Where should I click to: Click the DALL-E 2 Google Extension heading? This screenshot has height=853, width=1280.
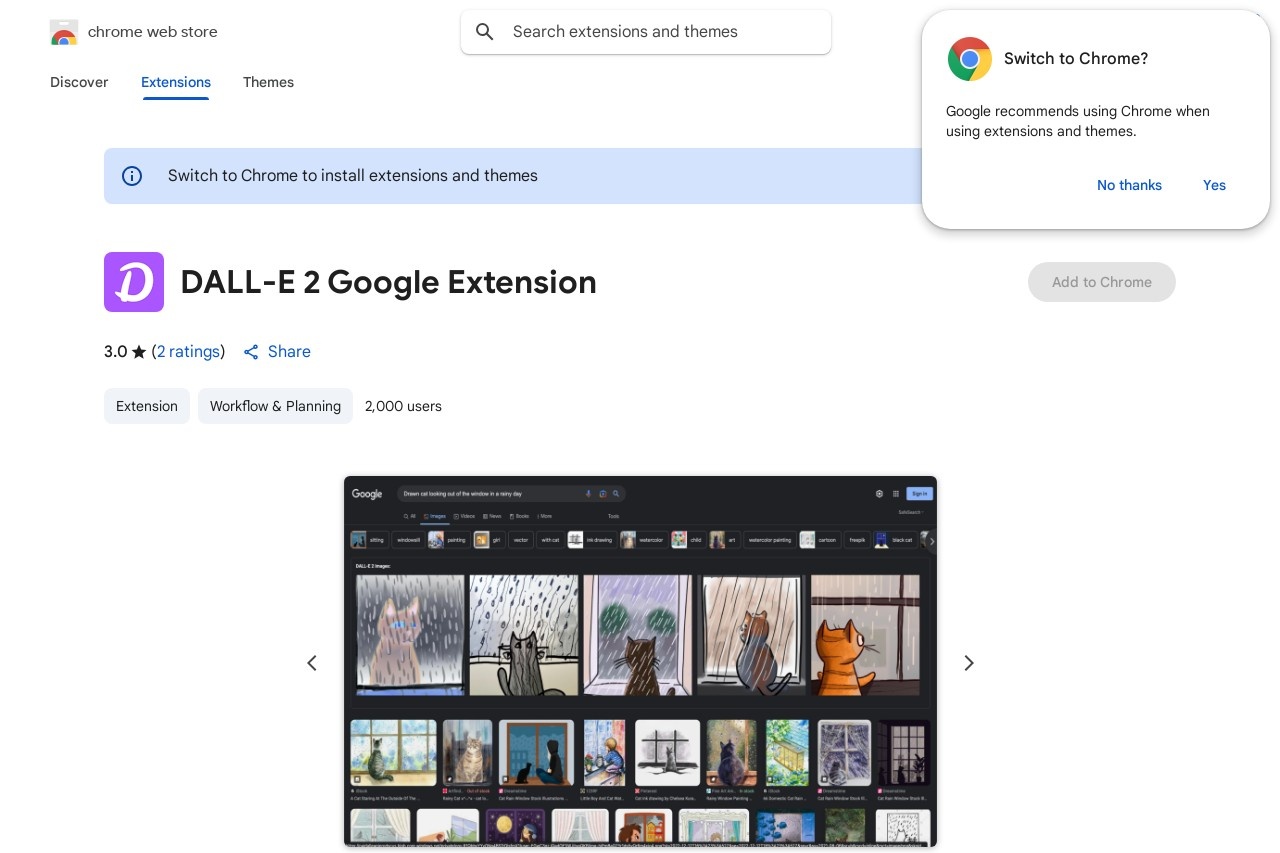pyautogui.click(x=388, y=282)
